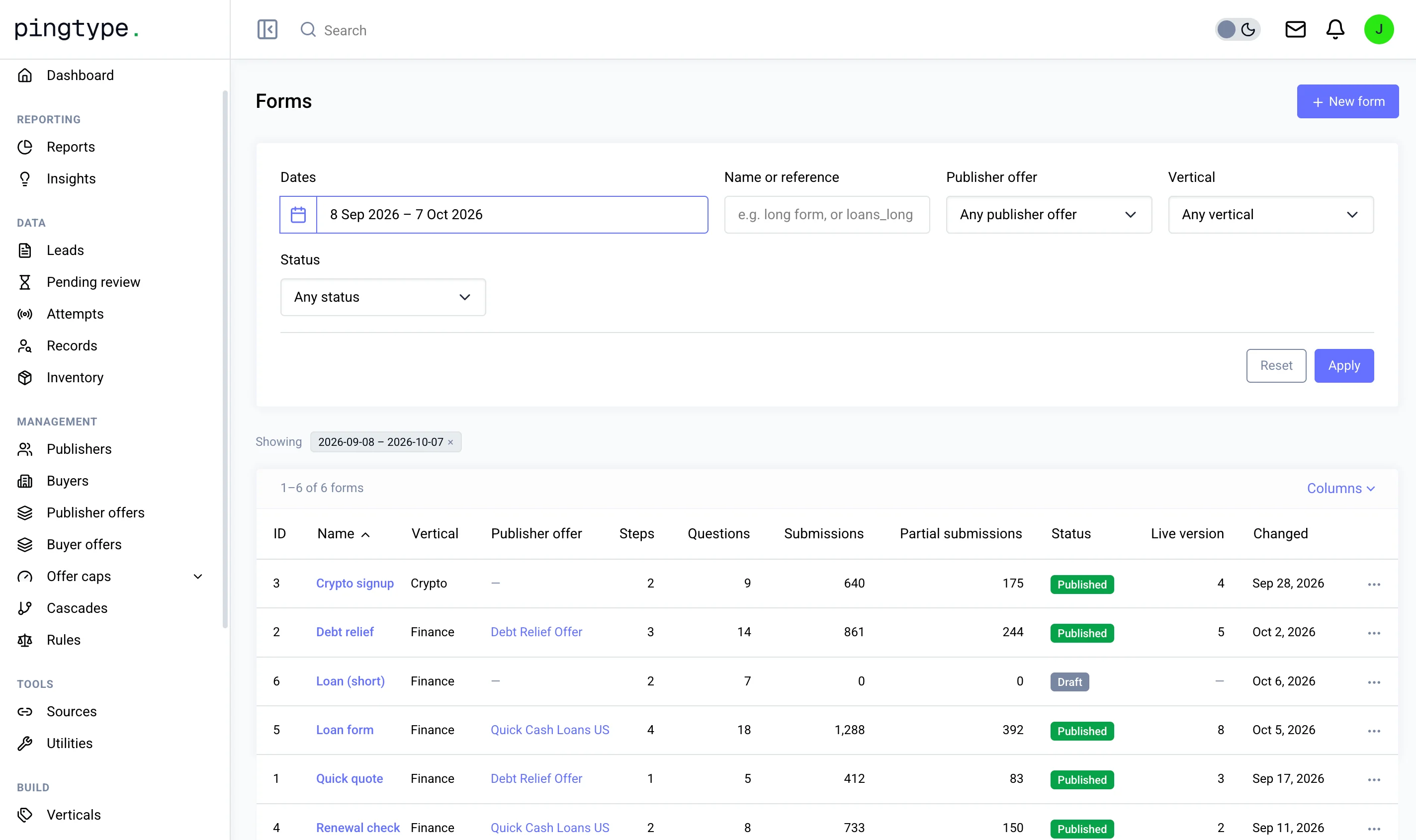Click the date range input field

pos(512,215)
